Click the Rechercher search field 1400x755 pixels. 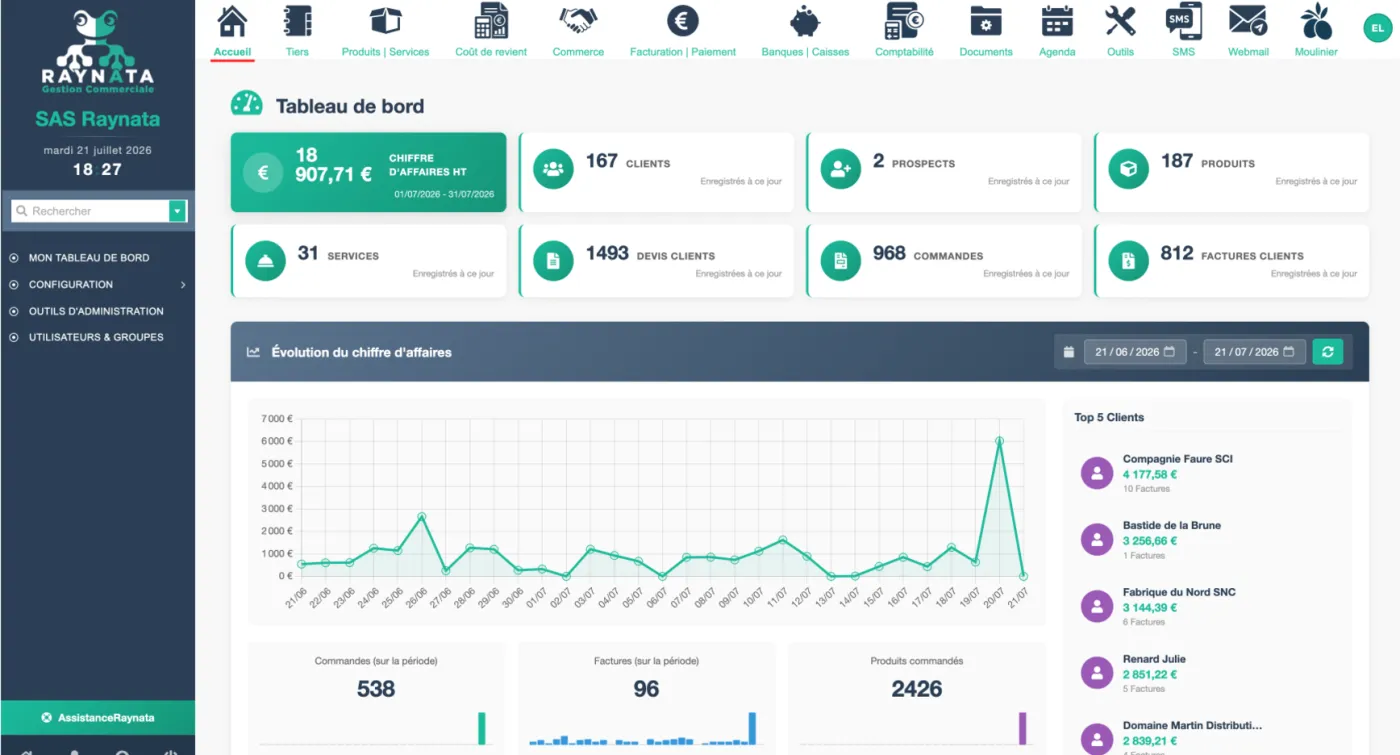pos(91,211)
